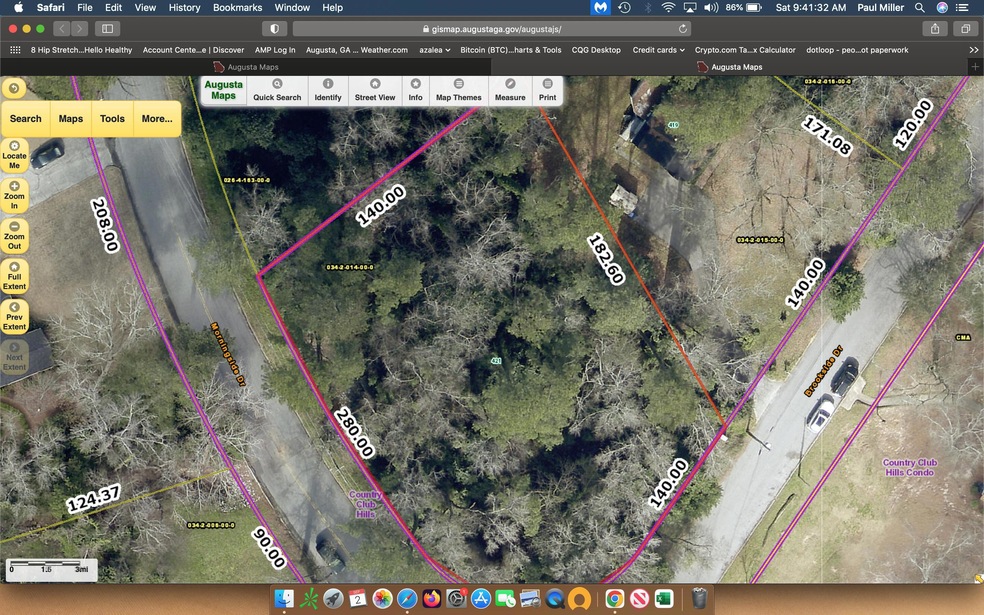Screen dimensions: 984x615
Task: Open Excel from the Dock
Action: pos(664,598)
